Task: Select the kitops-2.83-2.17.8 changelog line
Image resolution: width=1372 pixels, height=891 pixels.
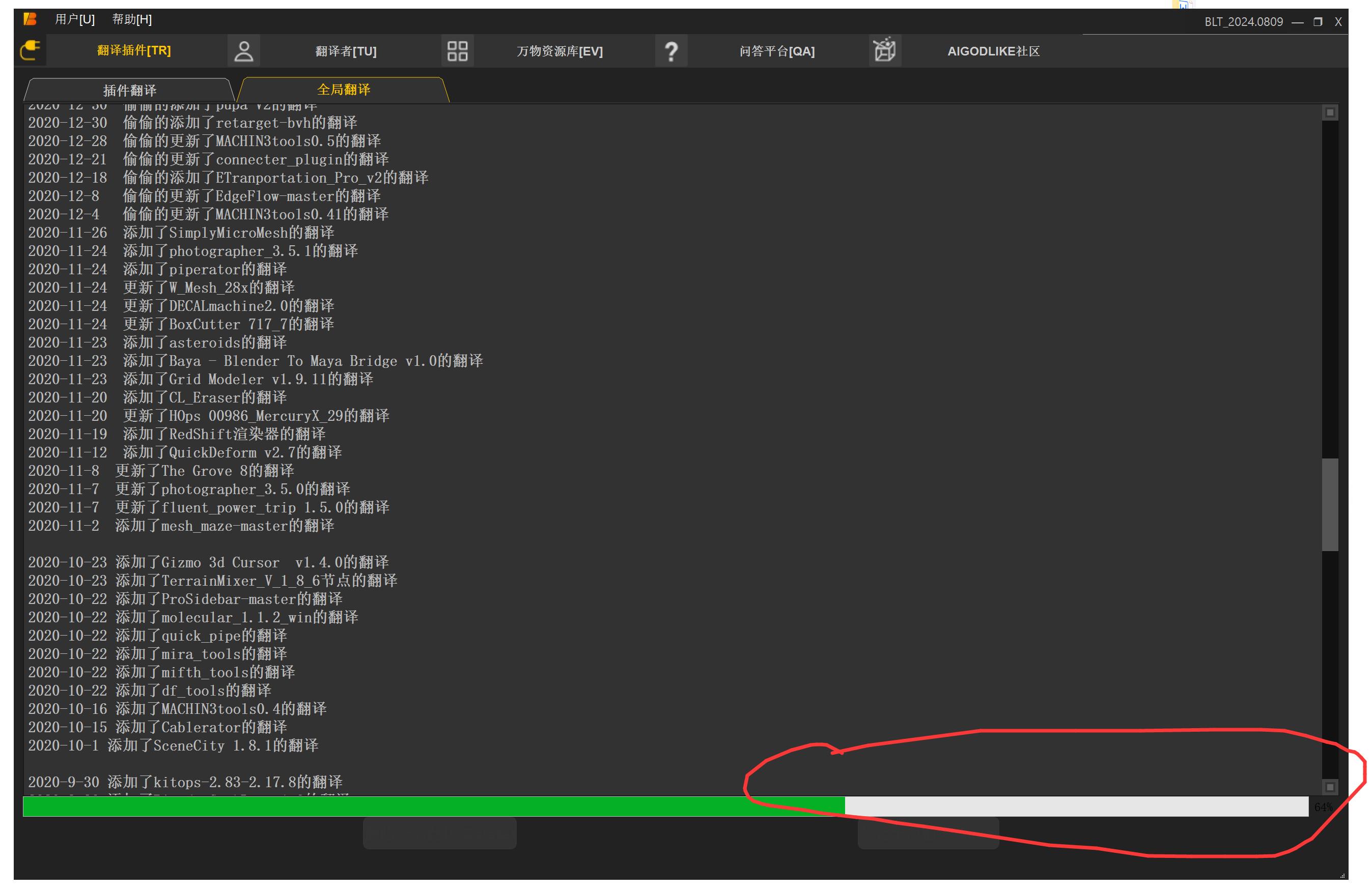Action: [185, 783]
